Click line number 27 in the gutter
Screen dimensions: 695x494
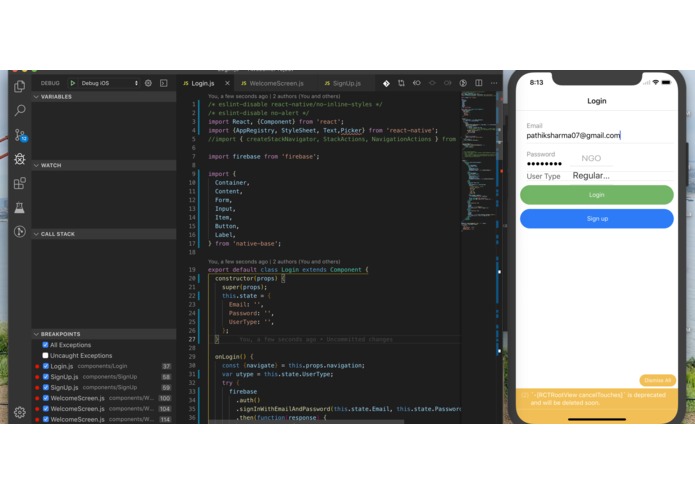coord(192,339)
